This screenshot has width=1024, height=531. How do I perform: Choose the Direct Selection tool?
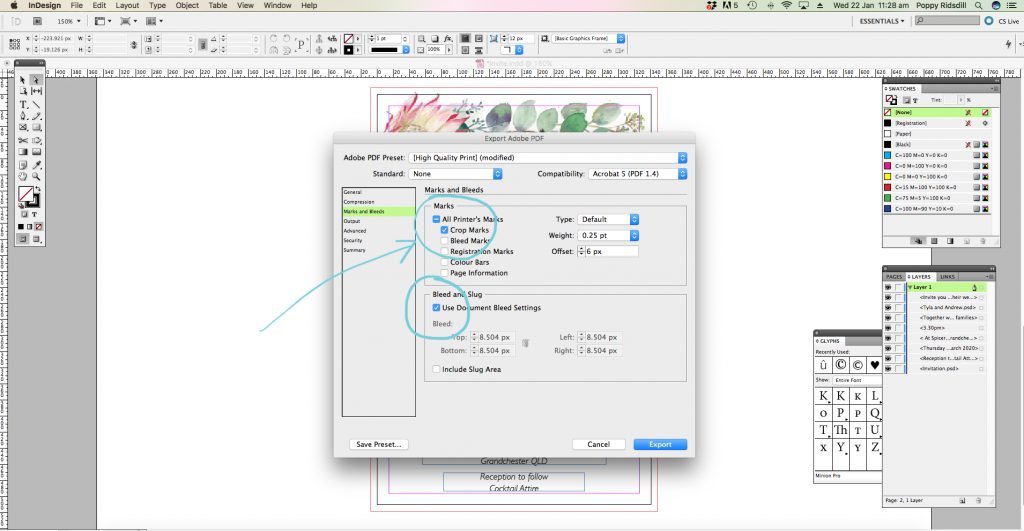36,80
